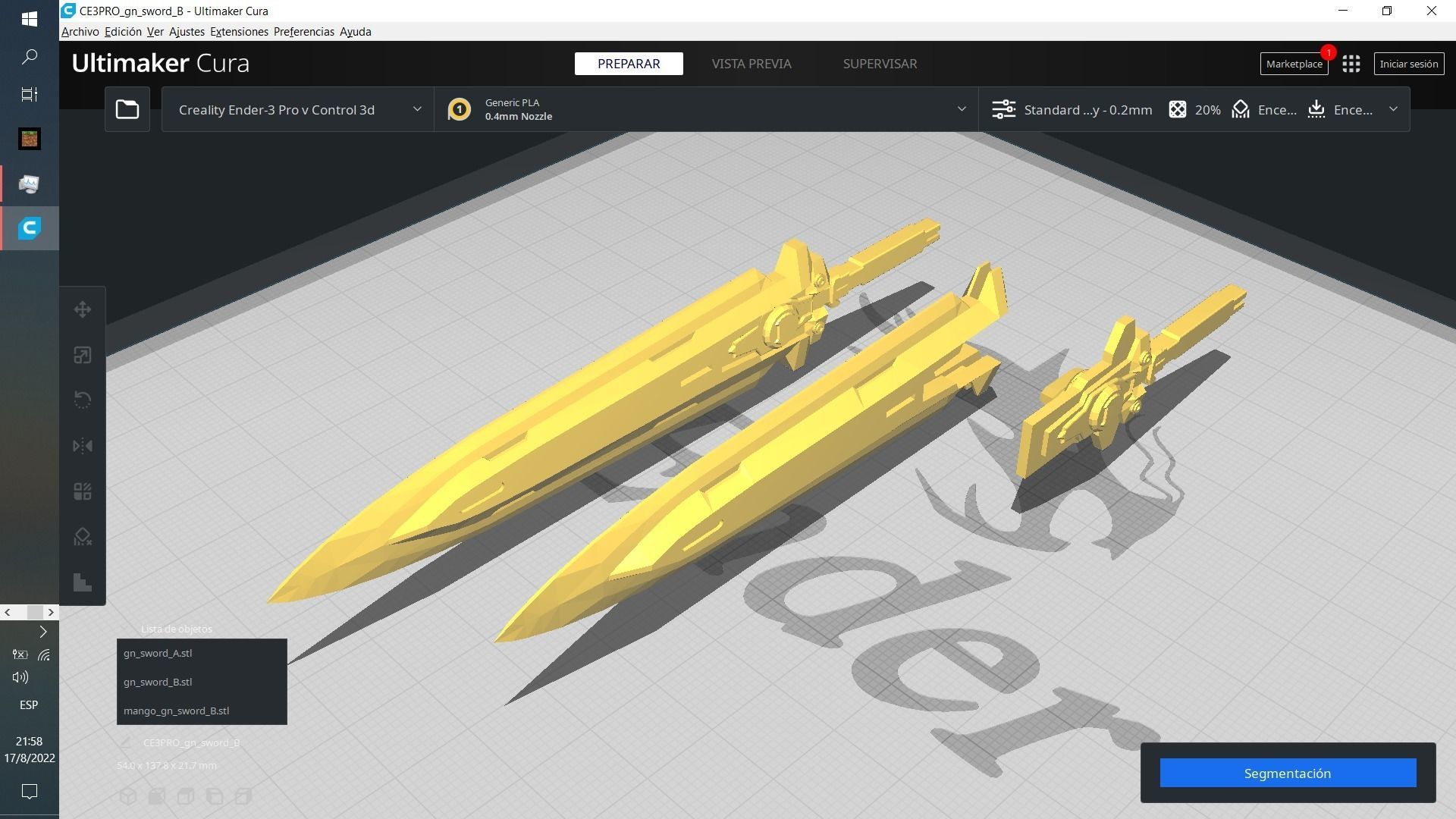
Task: Switch to the PREPARAR stage
Action: (629, 64)
